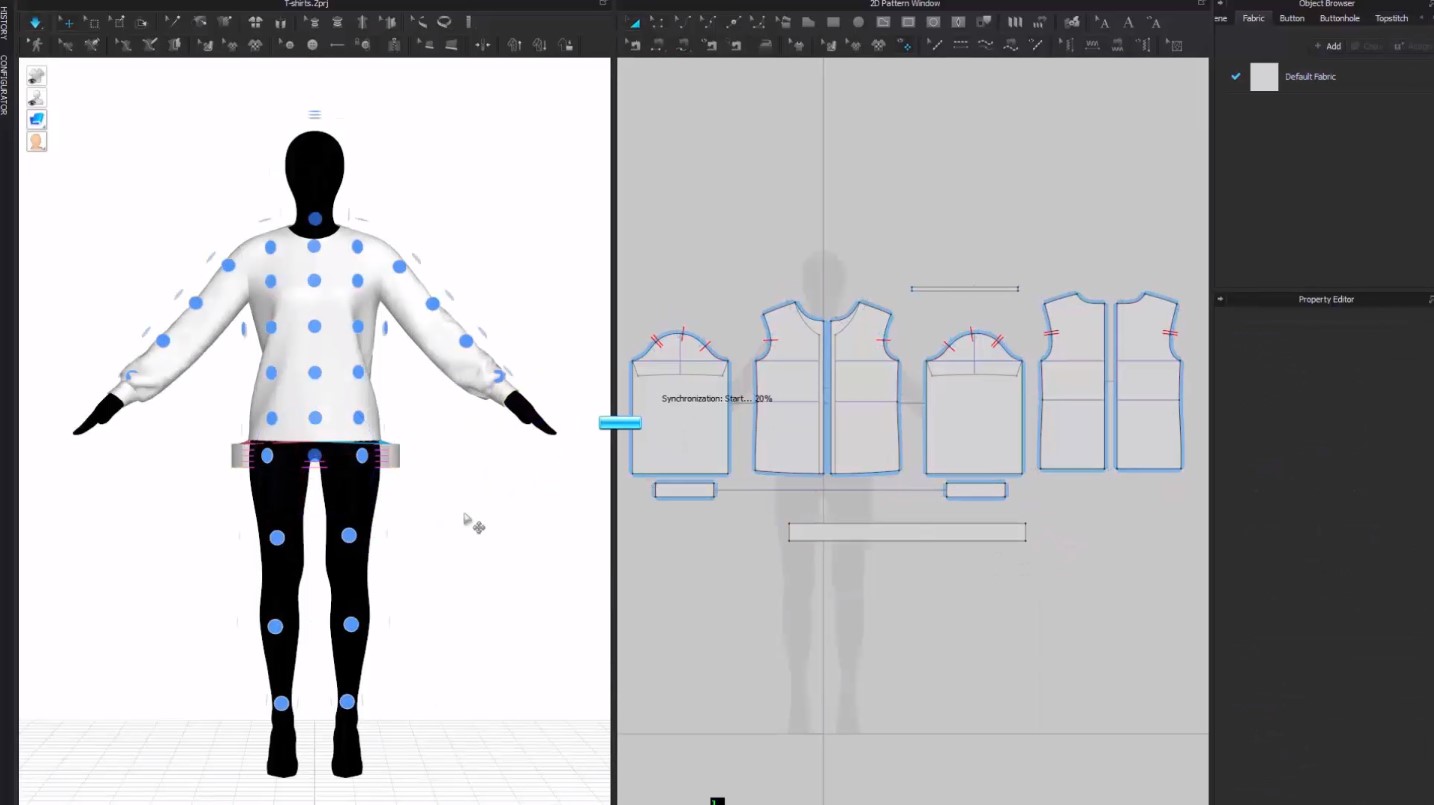Open the HISTORY side tab
Image resolution: width=1434 pixels, height=805 pixels.
[5, 22]
